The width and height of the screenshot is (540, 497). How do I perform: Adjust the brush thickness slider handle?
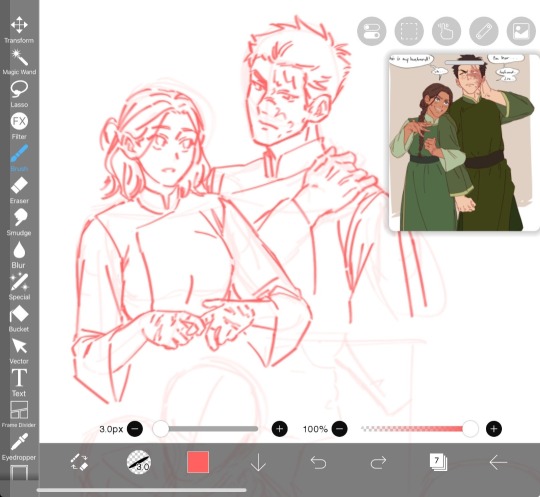point(160,429)
